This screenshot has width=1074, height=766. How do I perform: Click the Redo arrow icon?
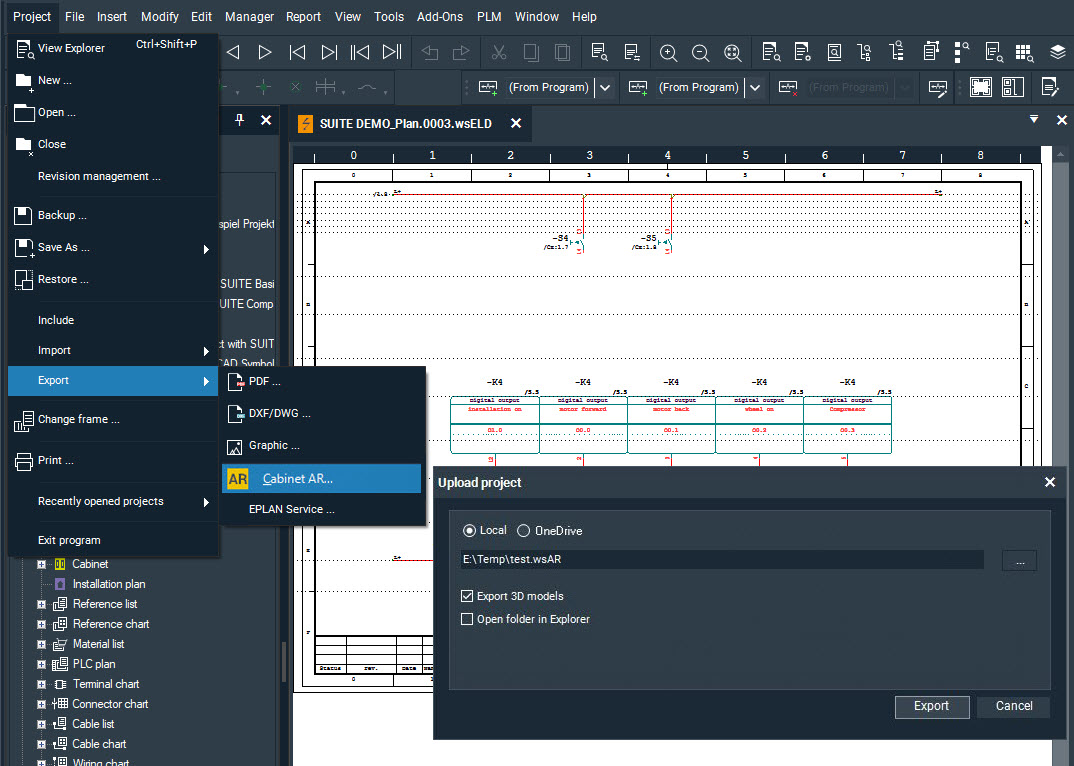point(461,52)
